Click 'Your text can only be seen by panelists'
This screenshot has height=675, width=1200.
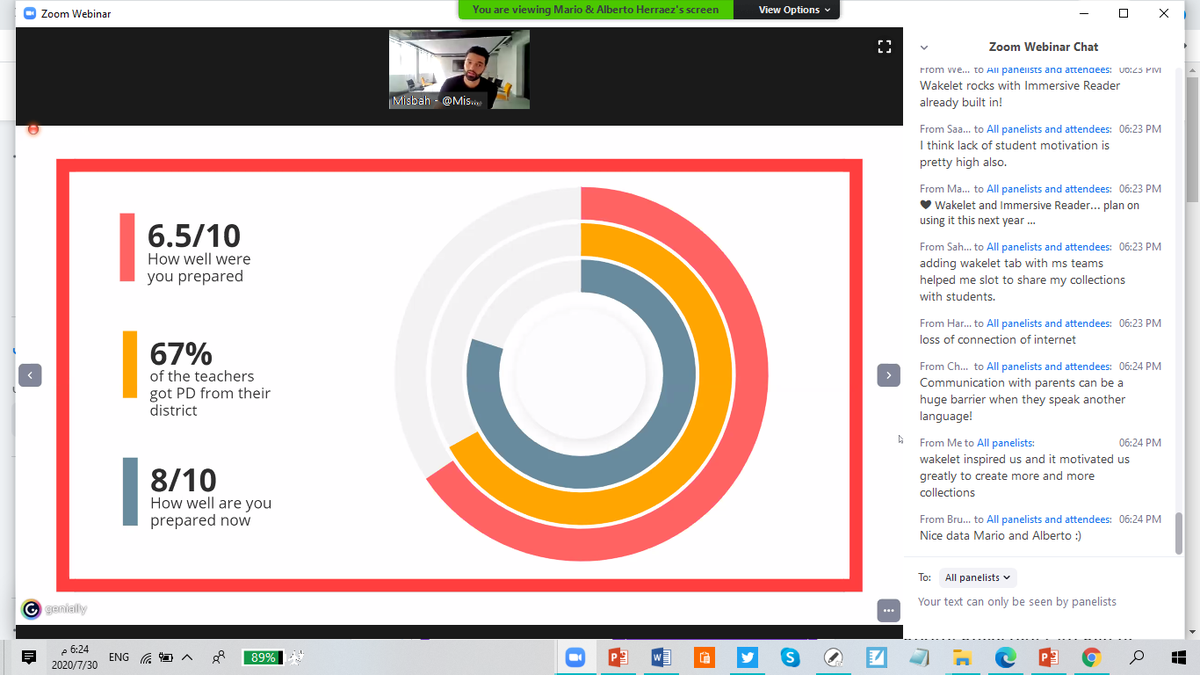pos(1017,602)
